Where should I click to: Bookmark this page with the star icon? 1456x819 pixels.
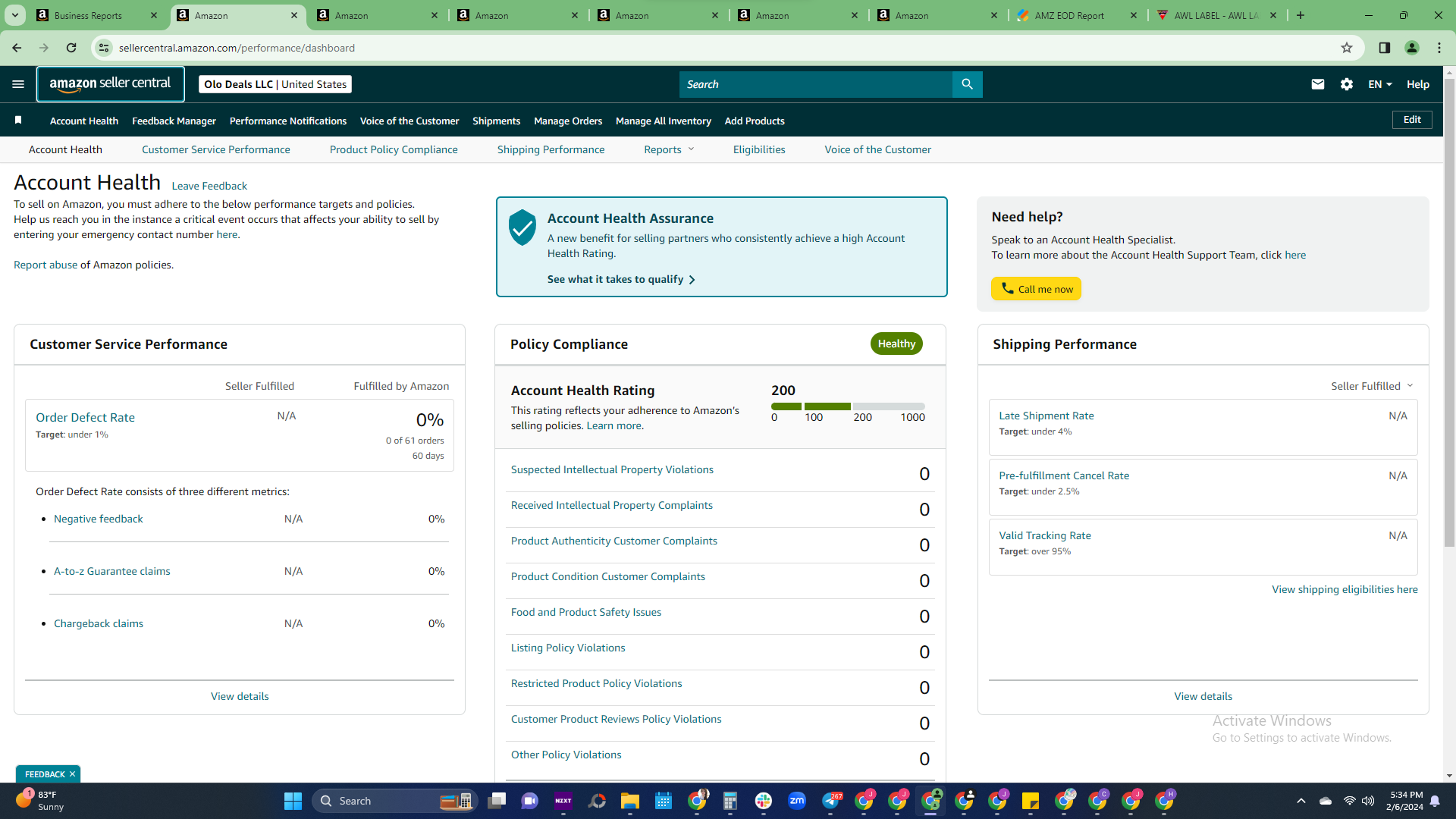tap(1347, 48)
